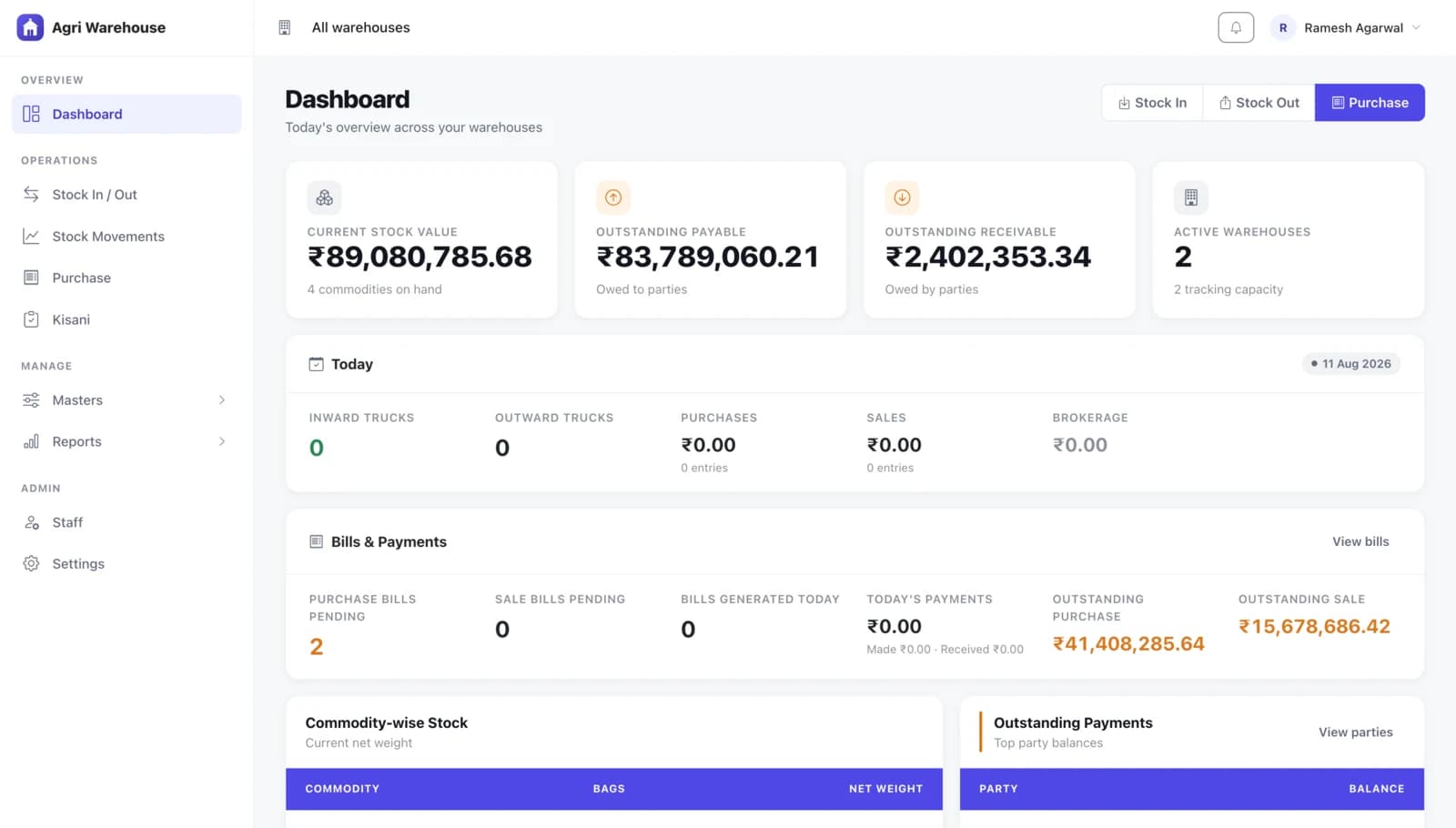
Task: Click the Masters sliders icon
Action: pos(31,400)
